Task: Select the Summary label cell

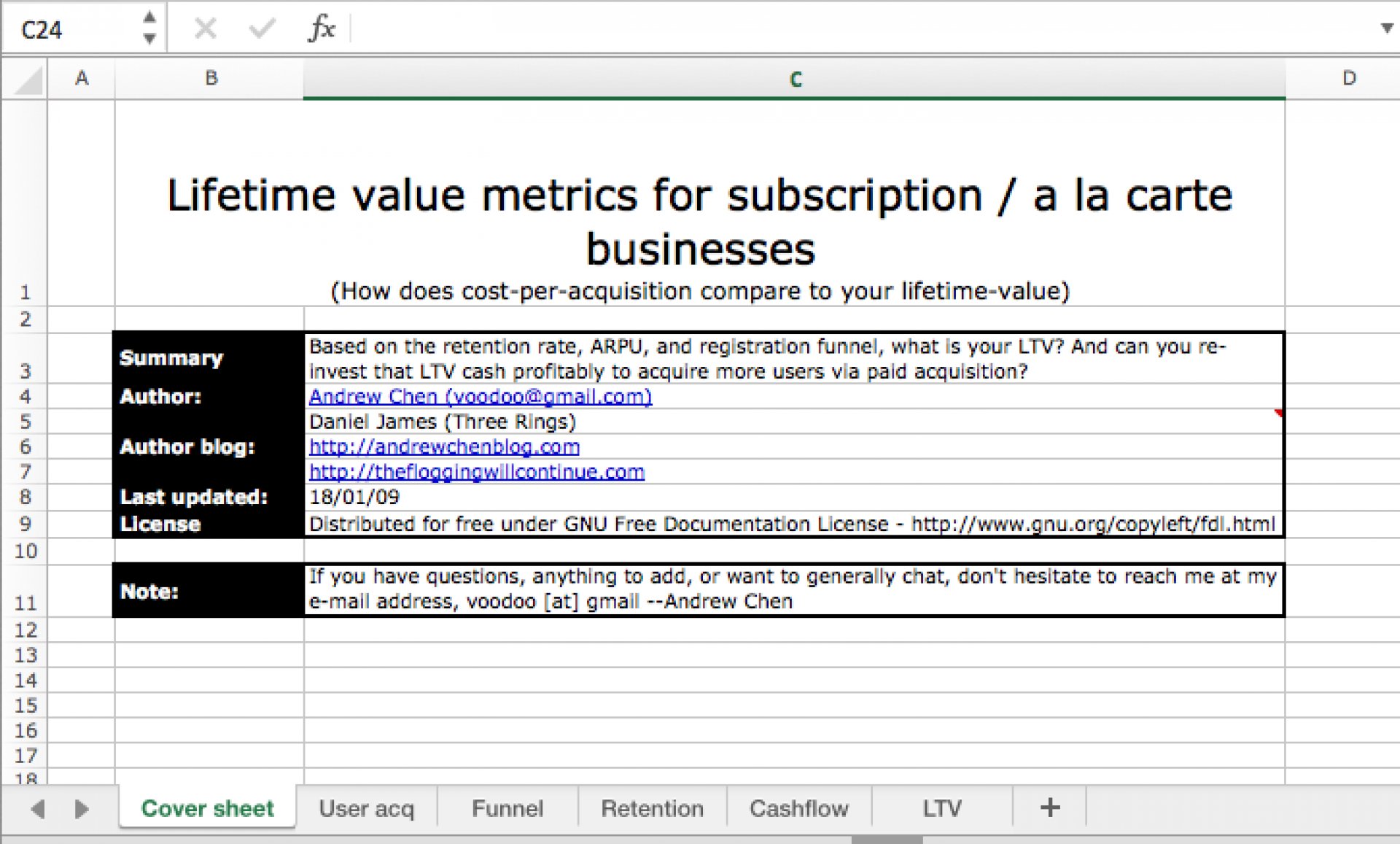Action: click(209, 358)
